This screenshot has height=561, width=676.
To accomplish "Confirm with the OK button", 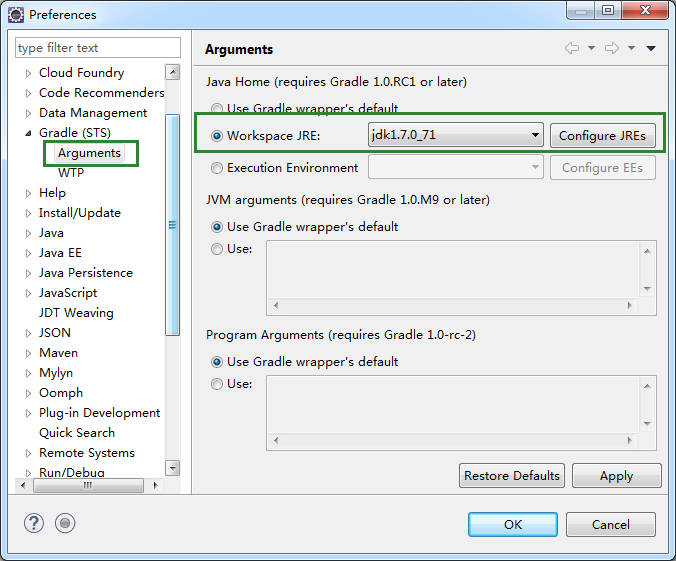I will click(x=513, y=524).
